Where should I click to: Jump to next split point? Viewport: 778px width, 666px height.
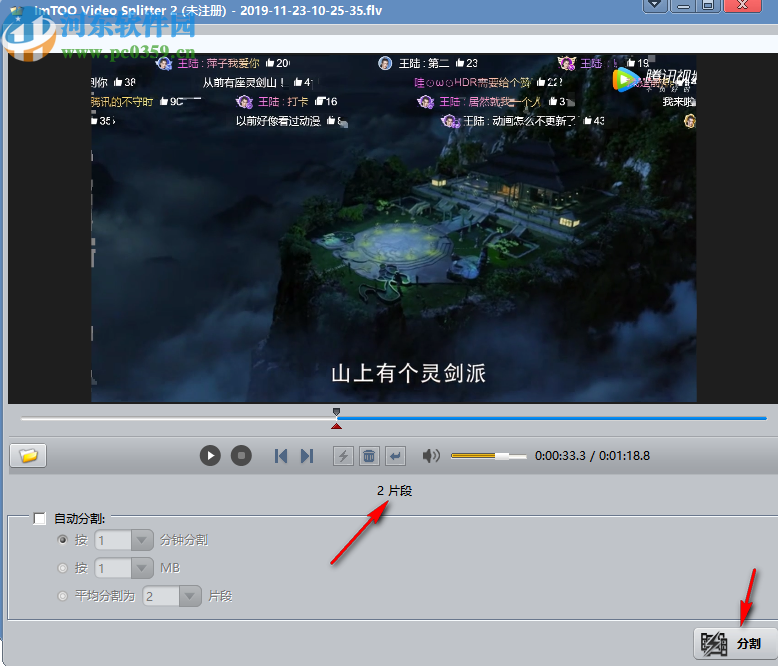[x=307, y=456]
